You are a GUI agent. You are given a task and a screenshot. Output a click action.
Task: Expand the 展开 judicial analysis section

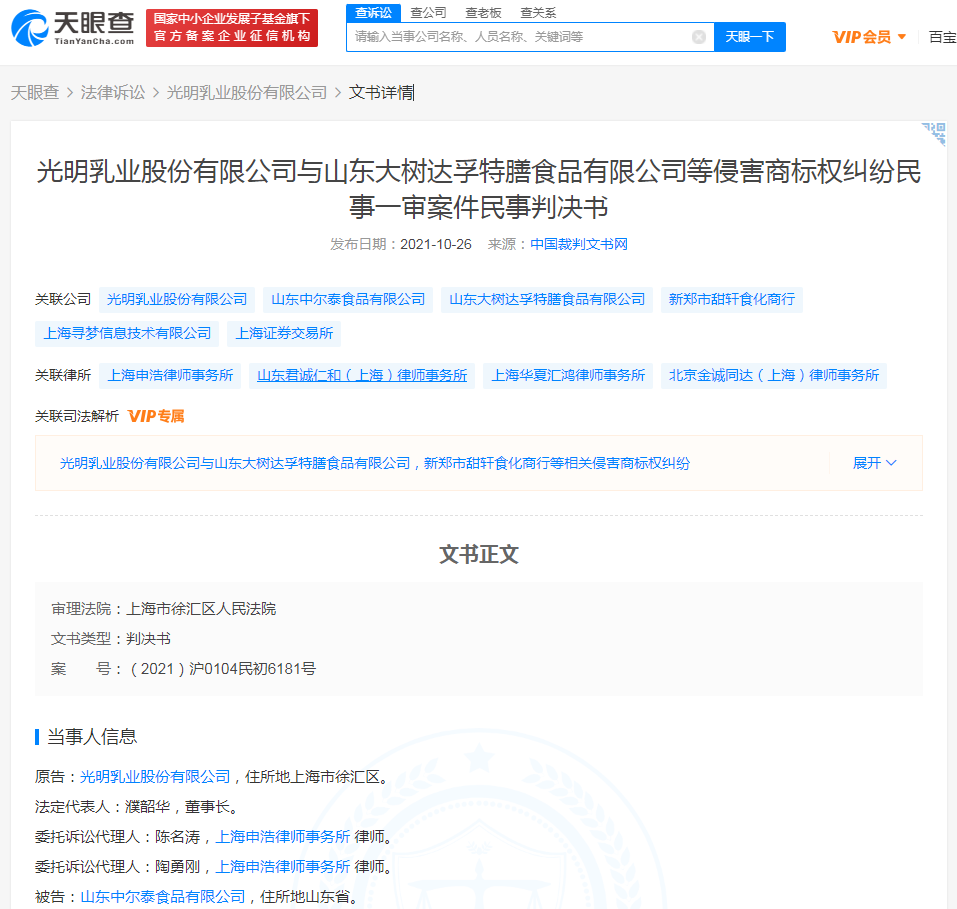[875, 463]
